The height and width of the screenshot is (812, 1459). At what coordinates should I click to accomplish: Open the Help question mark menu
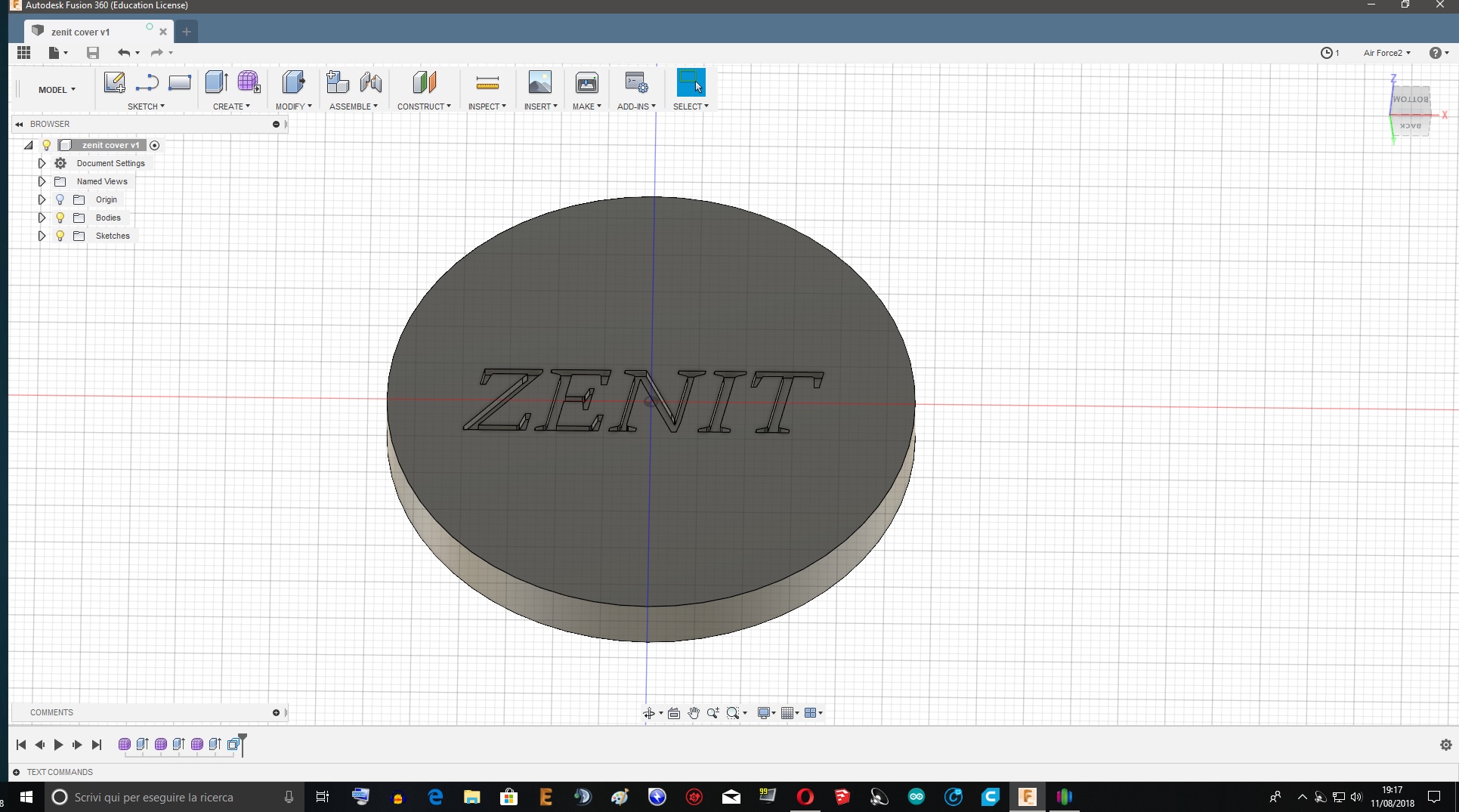[1439, 53]
